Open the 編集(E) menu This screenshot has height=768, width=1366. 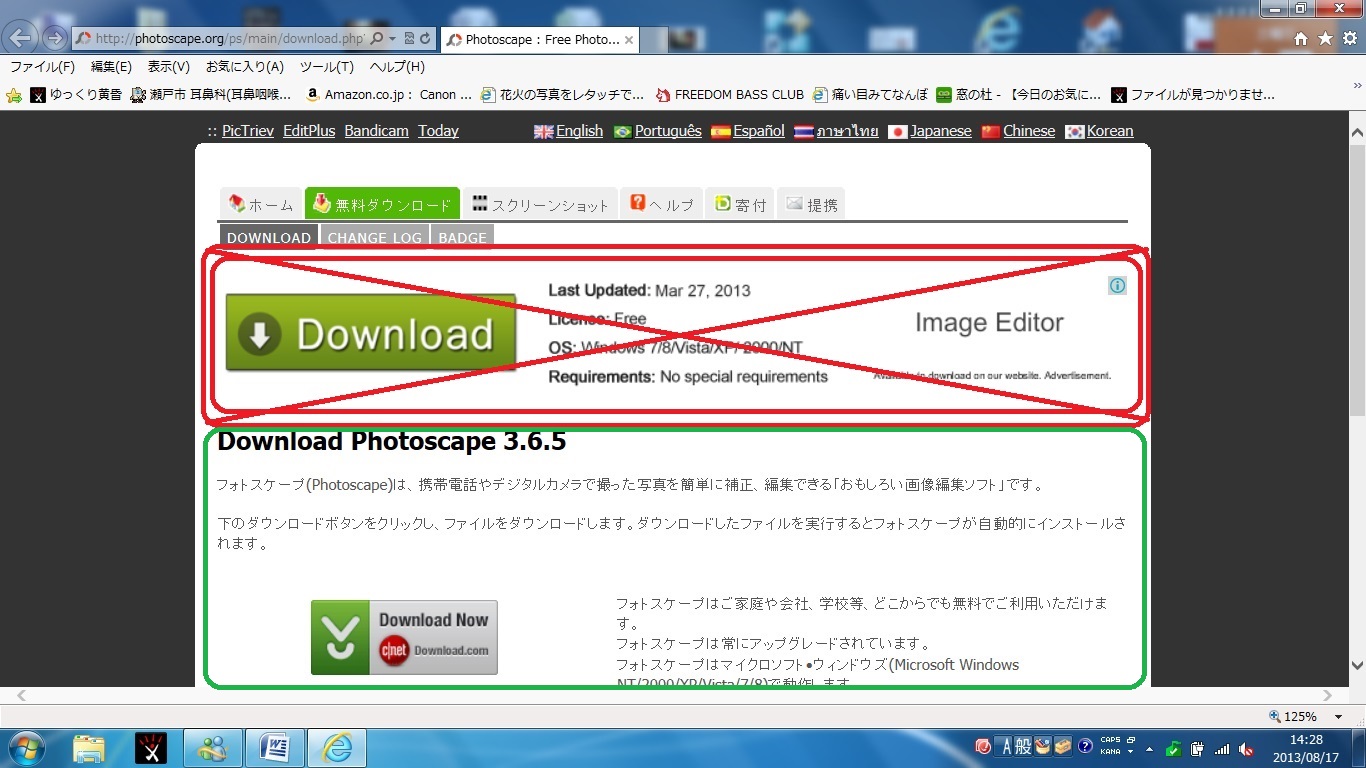click(x=111, y=67)
